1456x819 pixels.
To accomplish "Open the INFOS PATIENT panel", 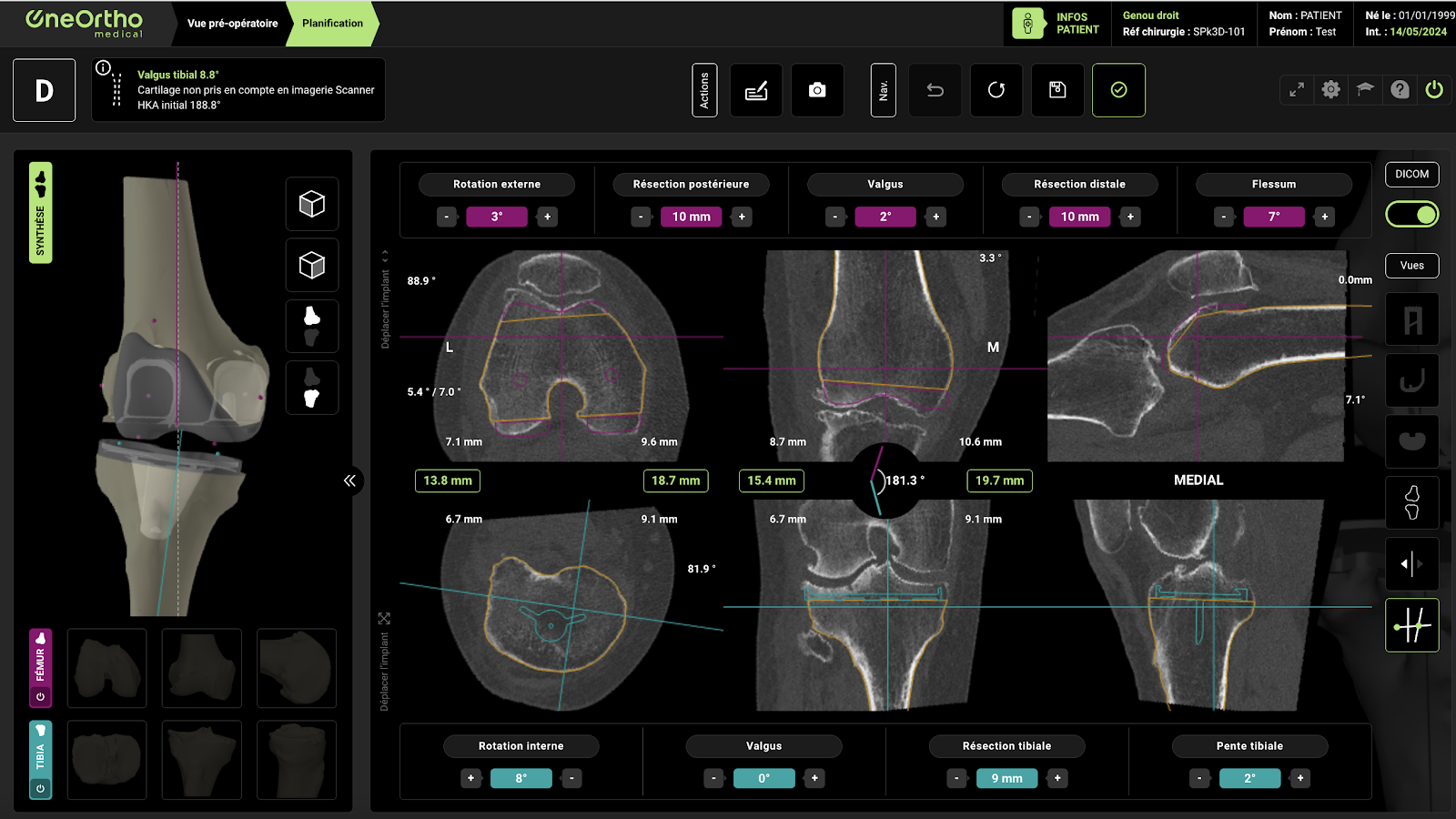I will point(1056,24).
